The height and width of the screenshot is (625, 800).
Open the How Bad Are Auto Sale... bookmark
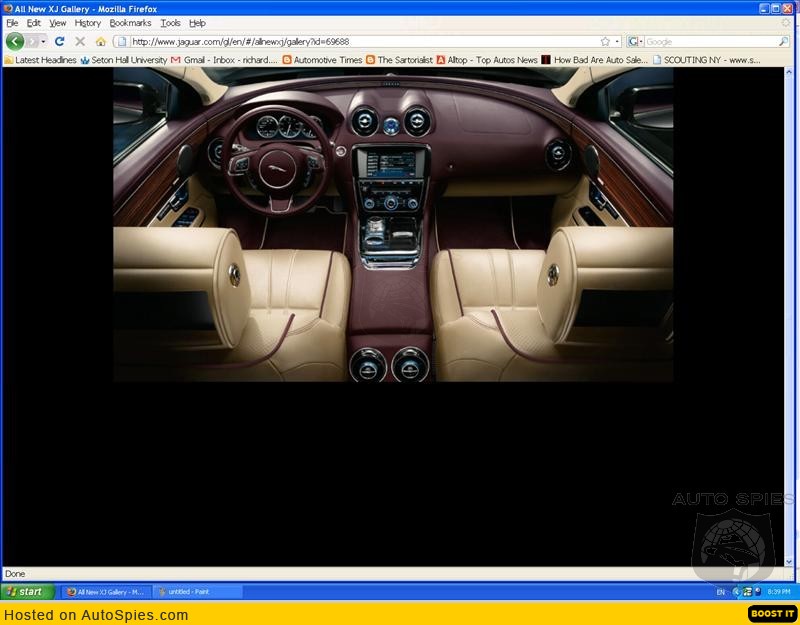point(595,60)
